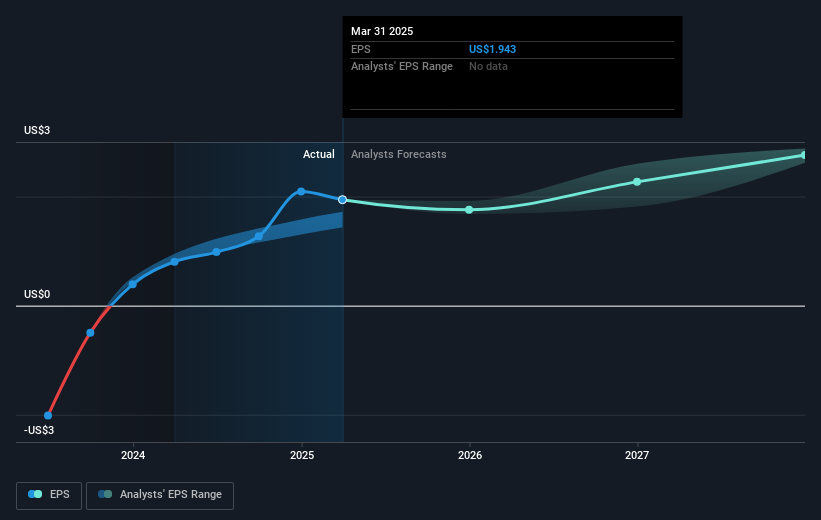
Task: Select the 2026 forecast EPS point
Action: 469,210
